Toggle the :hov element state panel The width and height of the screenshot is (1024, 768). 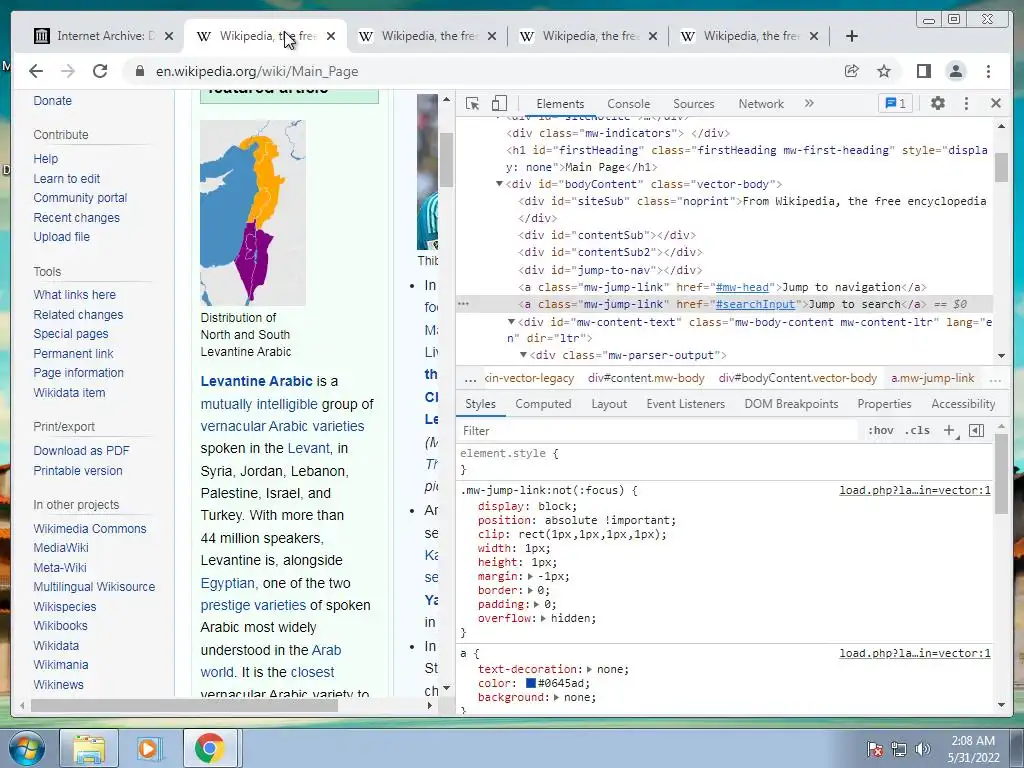pos(880,430)
